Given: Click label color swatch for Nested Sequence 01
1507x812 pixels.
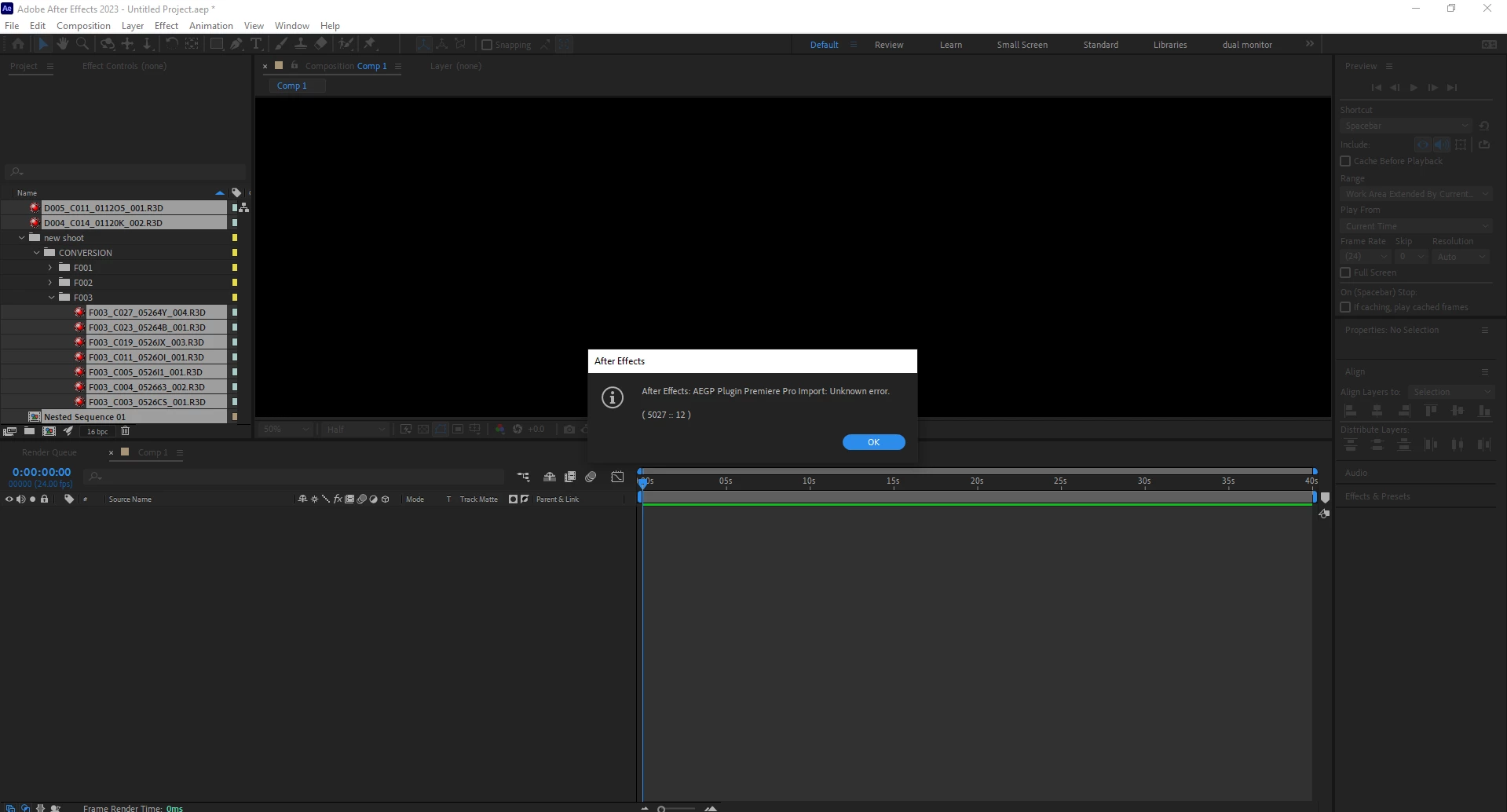Looking at the screenshot, I should [x=235, y=417].
